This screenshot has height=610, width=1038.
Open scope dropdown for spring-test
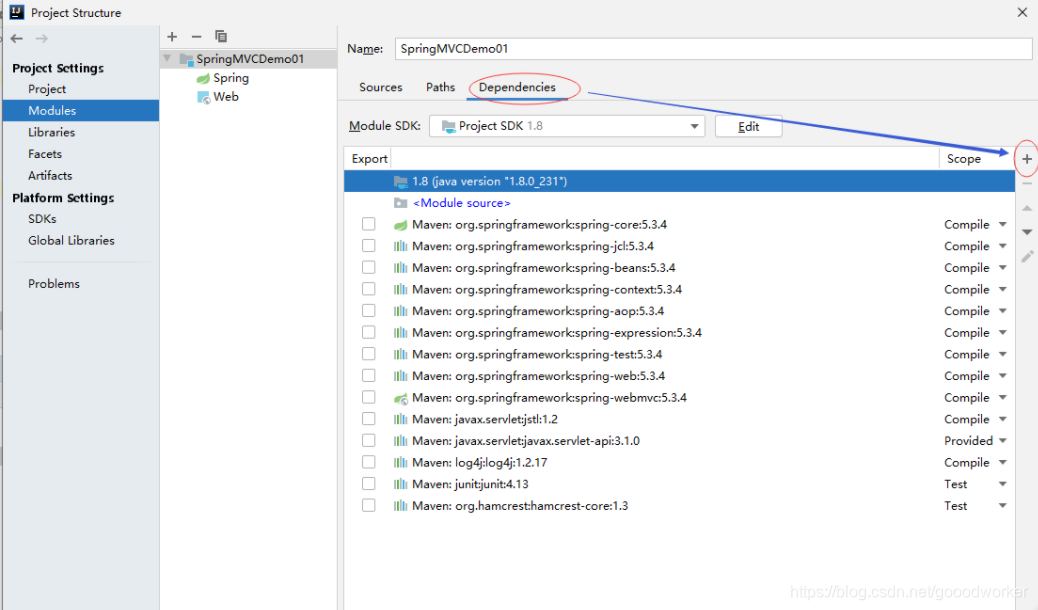pos(1002,354)
